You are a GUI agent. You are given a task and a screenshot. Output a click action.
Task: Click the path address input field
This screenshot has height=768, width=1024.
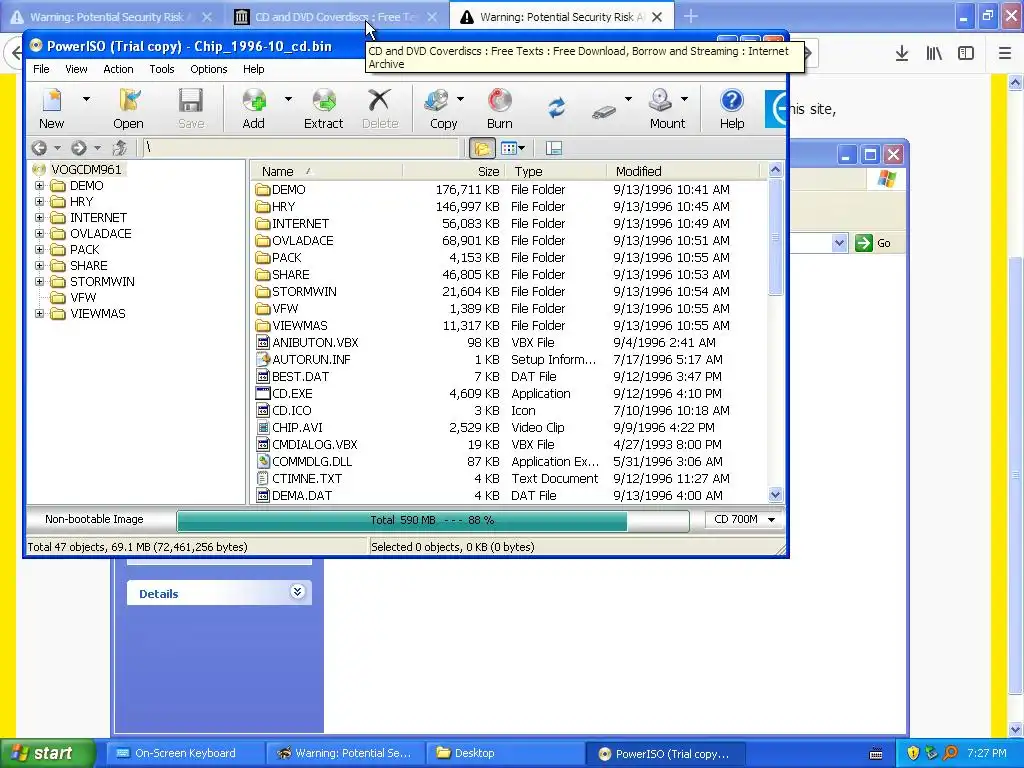click(x=300, y=148)
